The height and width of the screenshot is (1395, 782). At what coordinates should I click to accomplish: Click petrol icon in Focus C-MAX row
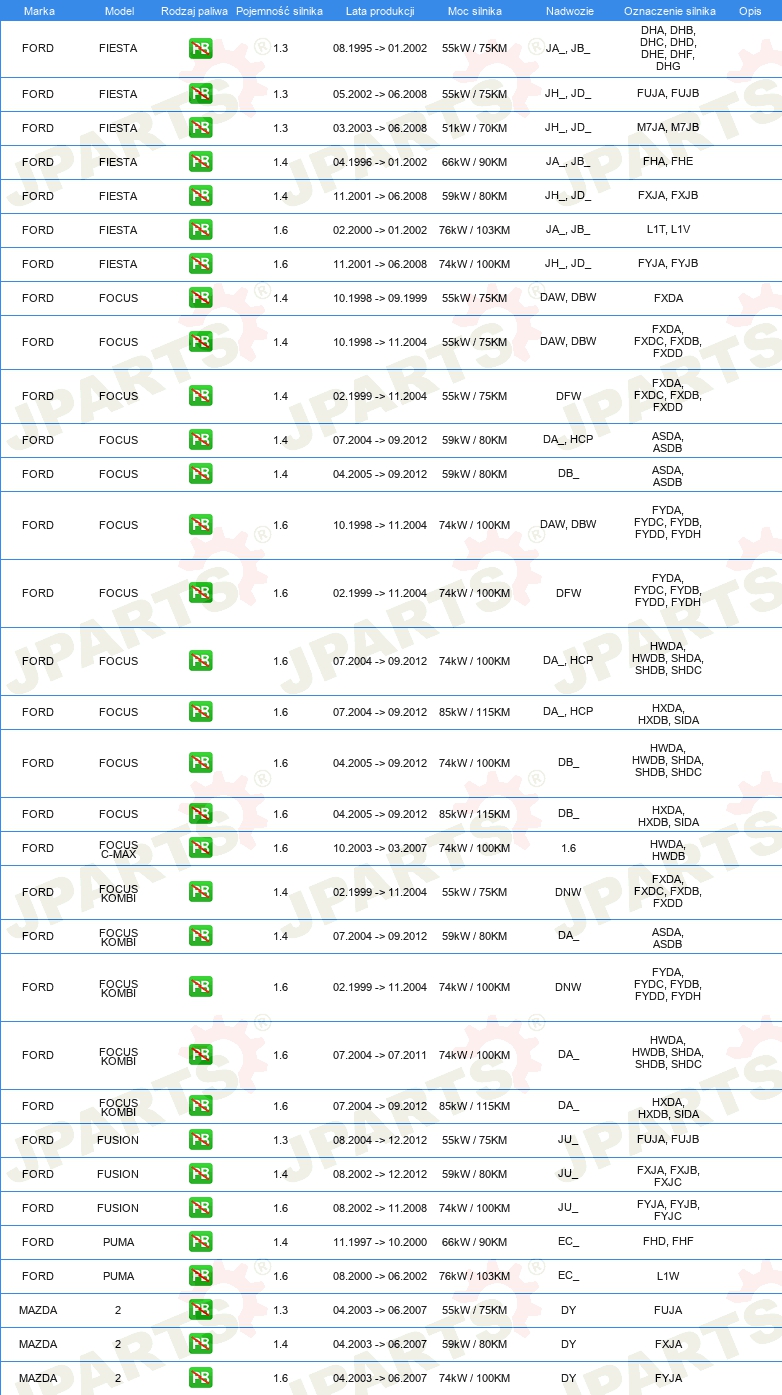click(x=201, y=848)
